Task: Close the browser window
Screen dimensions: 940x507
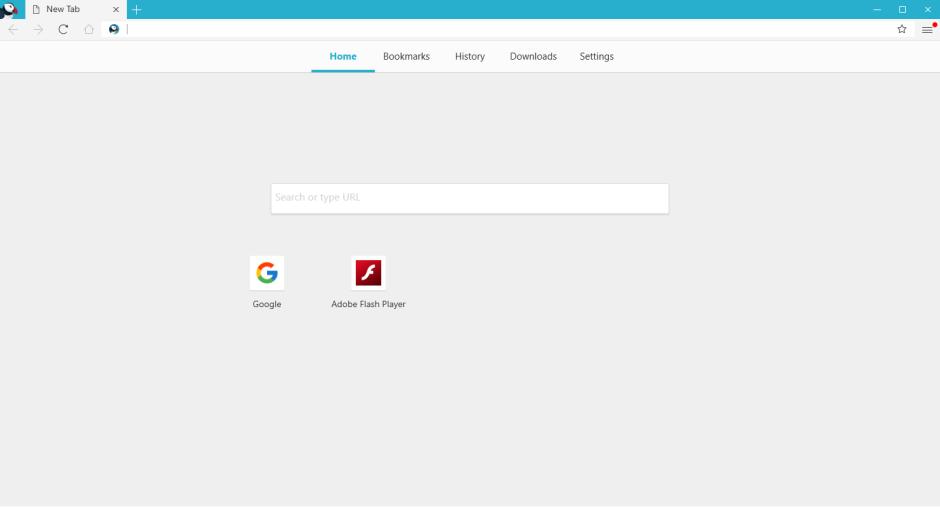Action: click(927, 10)
